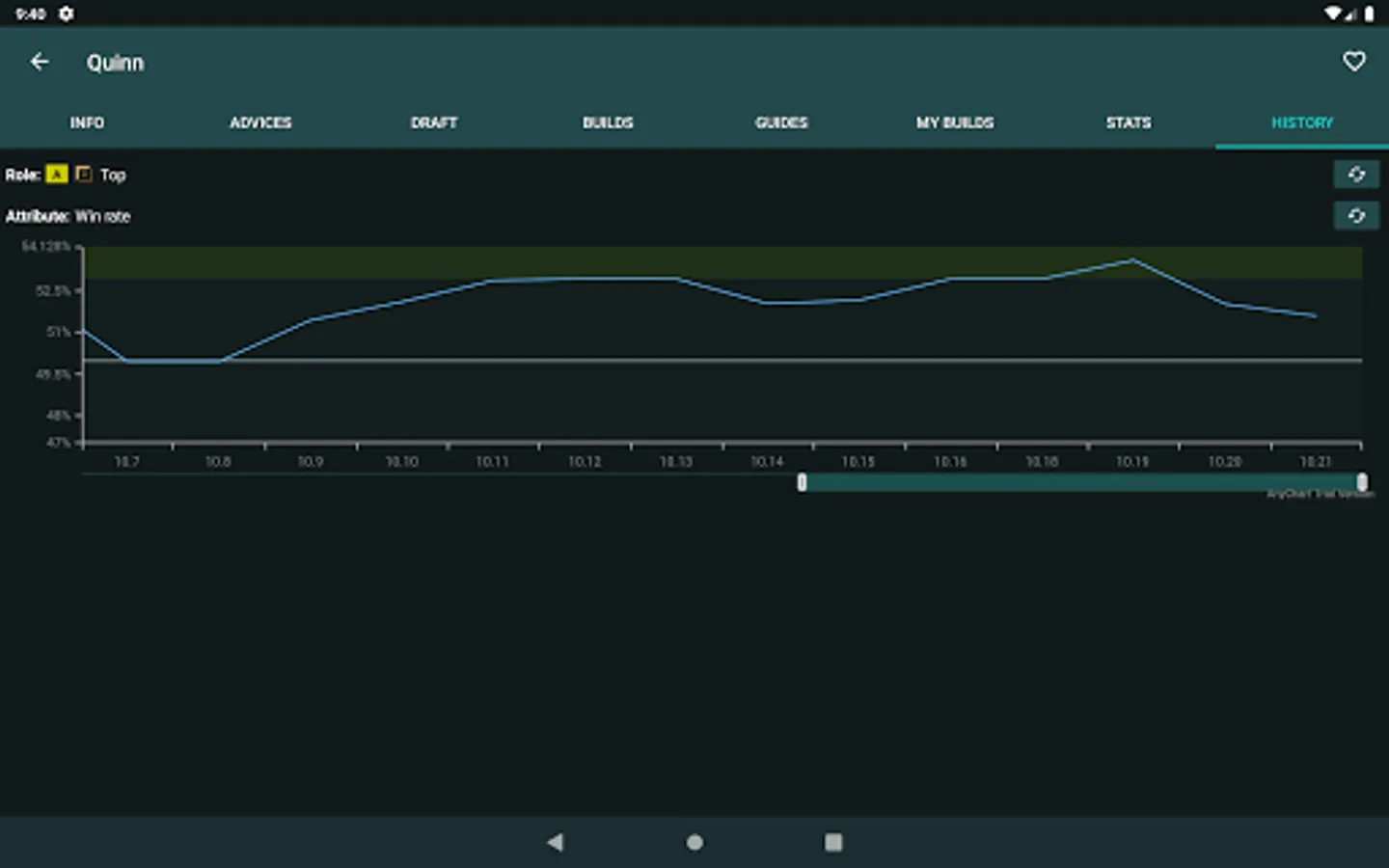Click the Top role text
Screen dimensions: 1389x868
click(113, 175)
